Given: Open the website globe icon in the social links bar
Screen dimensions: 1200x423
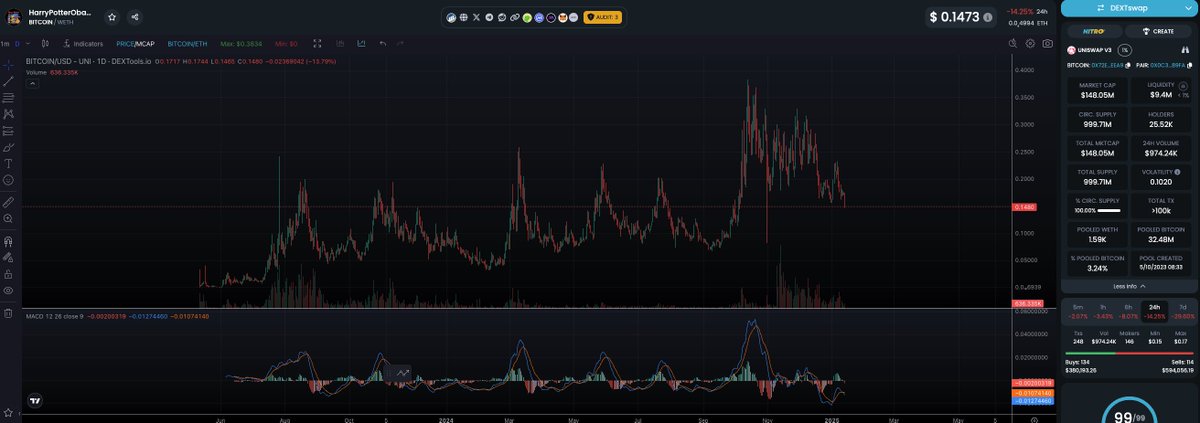Looking at the screenshot, I should click(x=464, y=17).
